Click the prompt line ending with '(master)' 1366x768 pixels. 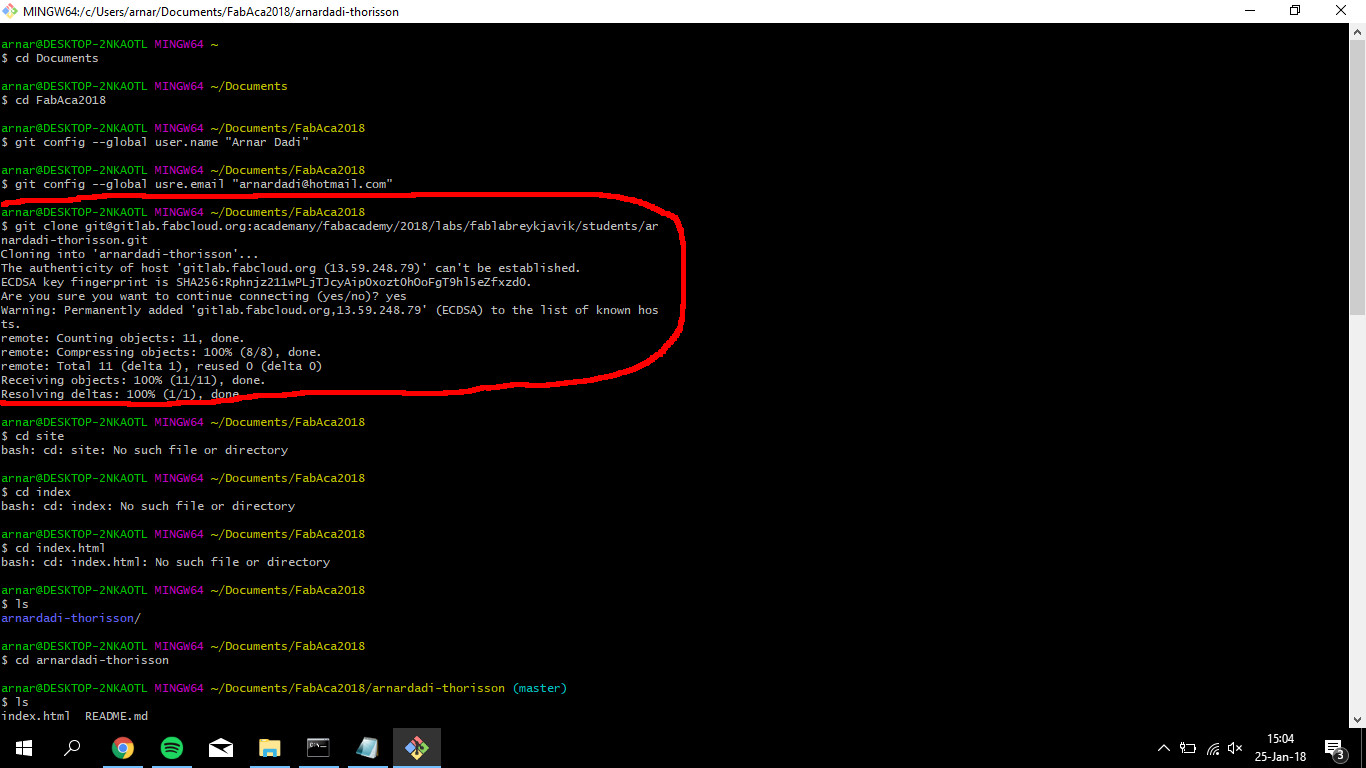284,688
